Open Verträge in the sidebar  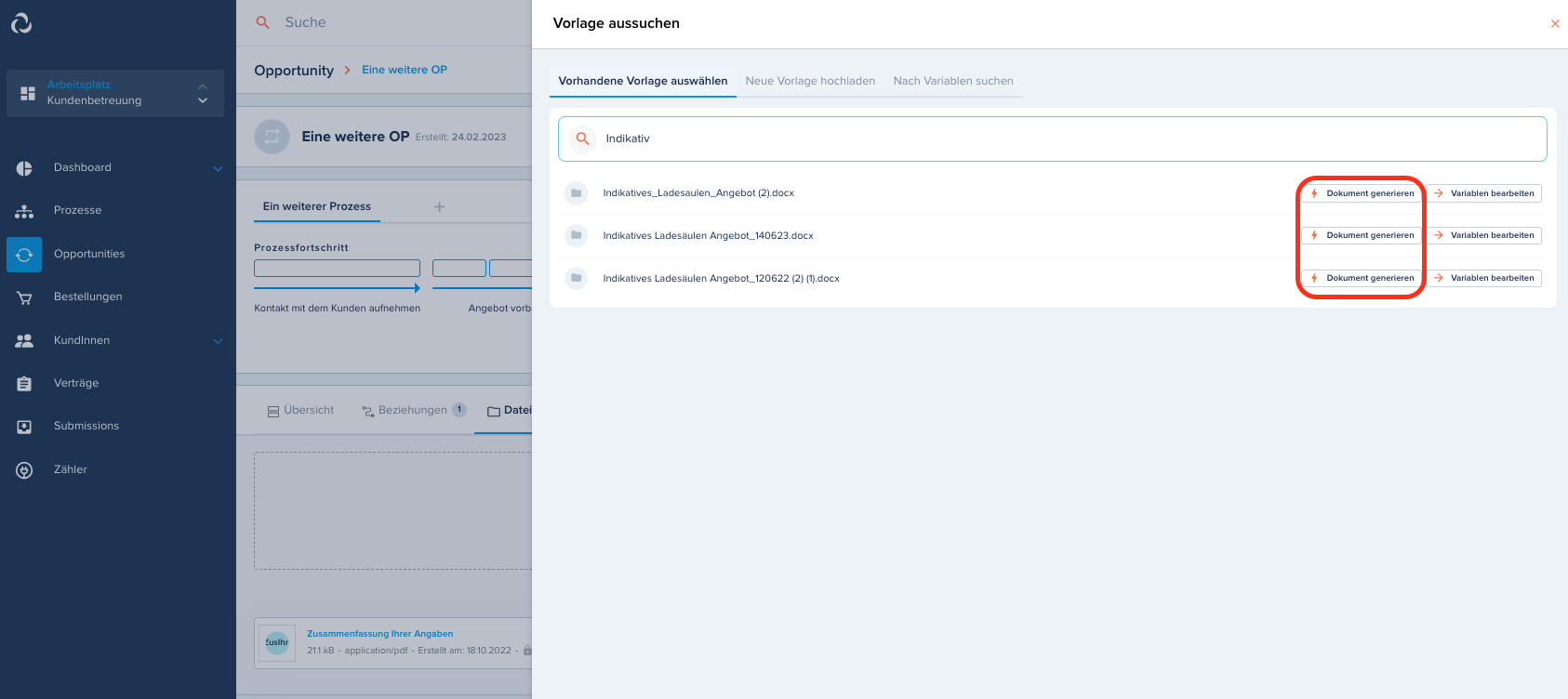click(76, 383)
